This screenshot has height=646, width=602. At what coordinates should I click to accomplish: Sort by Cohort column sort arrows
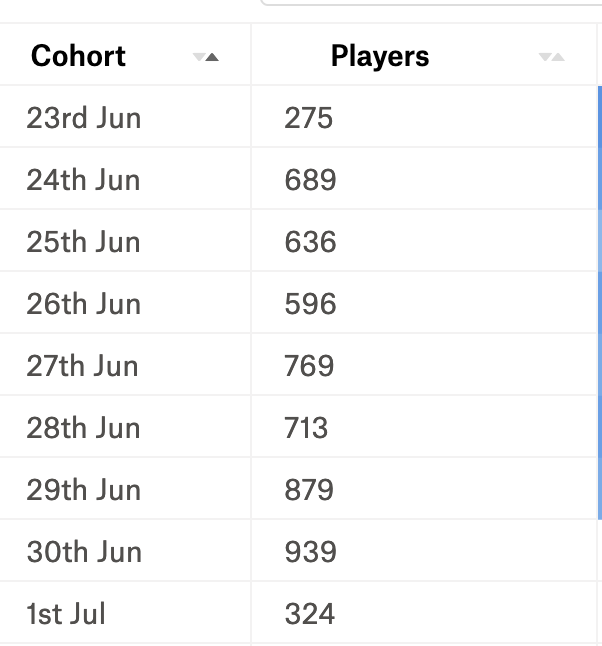[x=206, y=57]
